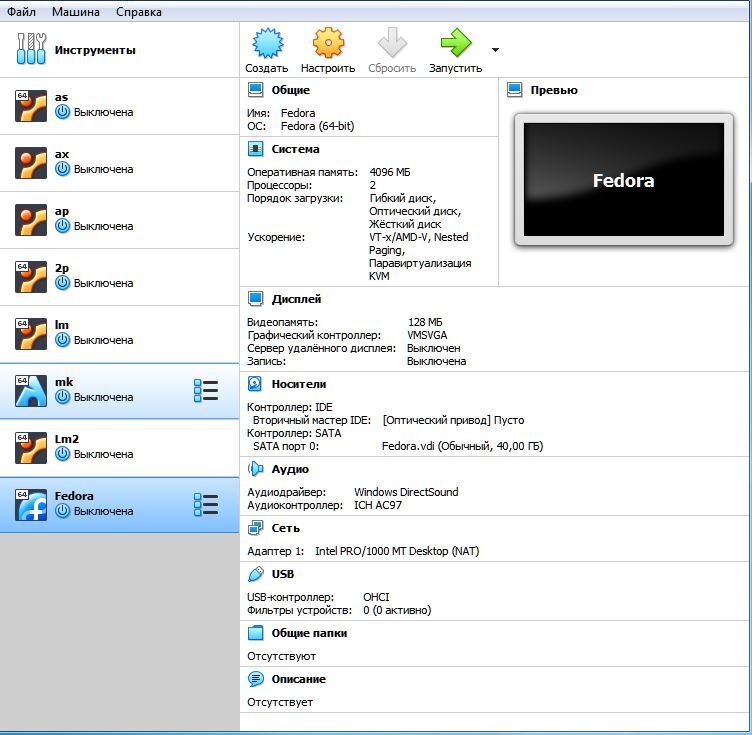Click the Создать new machine icon
This screenshot has width=752, height=735.
(x=267, y=43)
